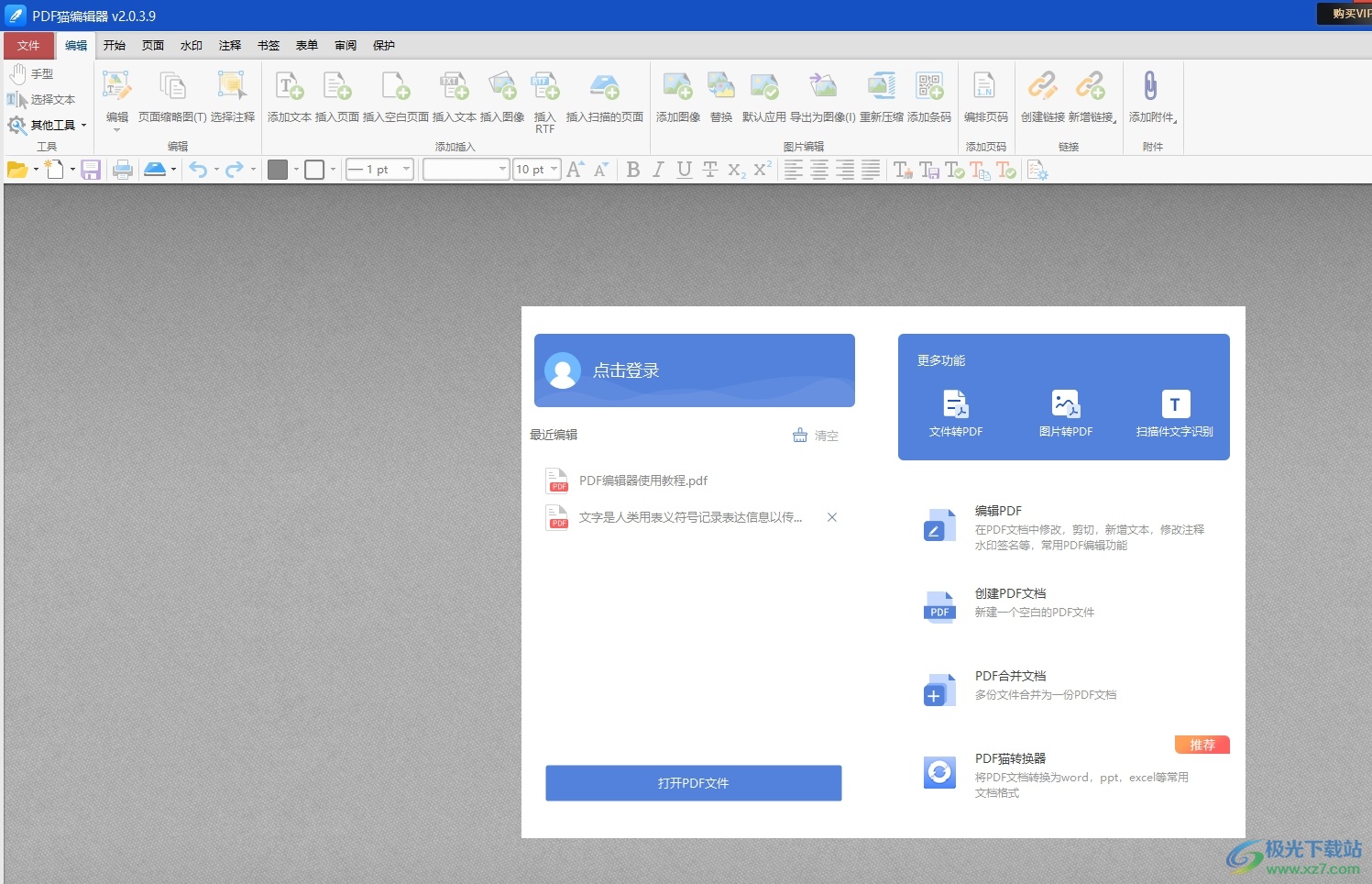Switch to the 注释 tab
The width and height of the screenshot is (1372, 884).
(230, 46)
